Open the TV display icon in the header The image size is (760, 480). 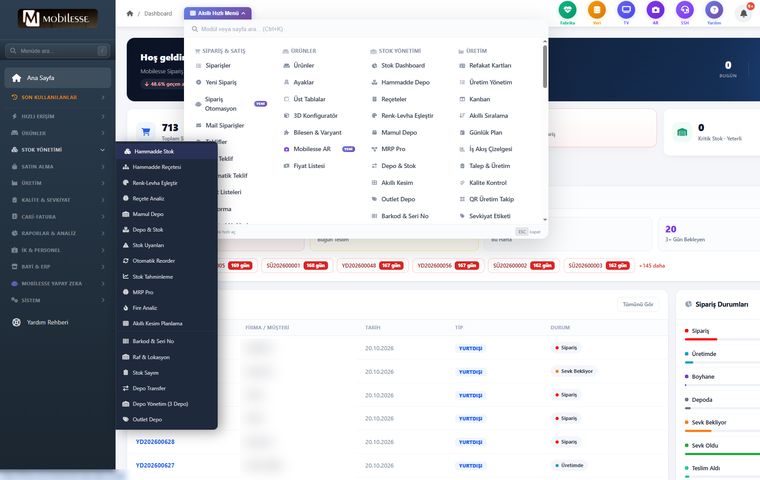coord(626,10)
